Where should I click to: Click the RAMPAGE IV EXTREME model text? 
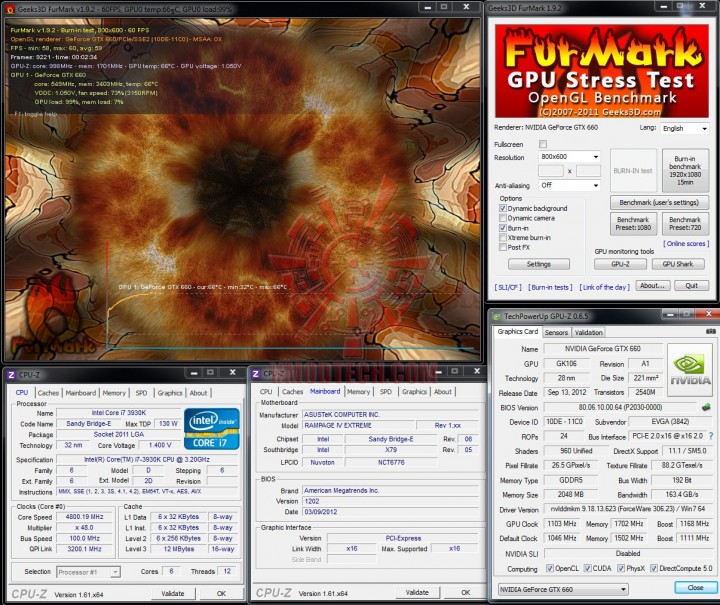pyautogui.click(x=338, y=426)
